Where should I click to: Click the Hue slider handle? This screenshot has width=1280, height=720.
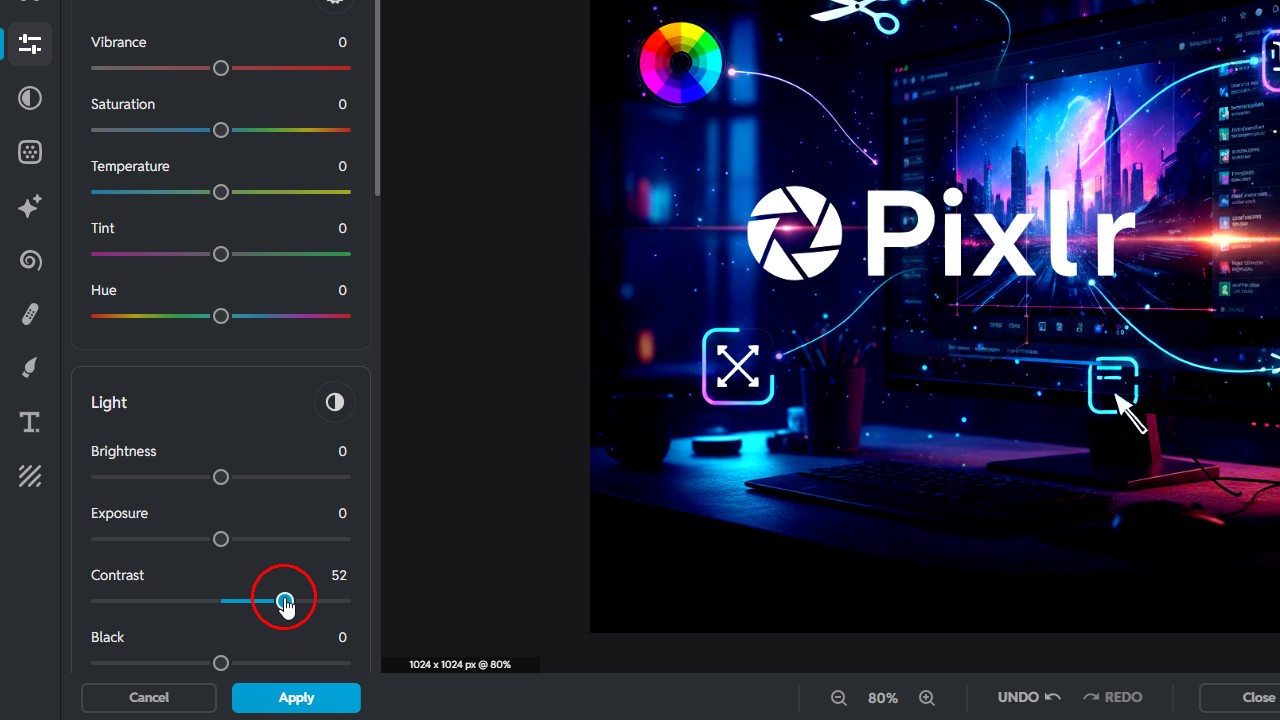(x=221, y=316)
